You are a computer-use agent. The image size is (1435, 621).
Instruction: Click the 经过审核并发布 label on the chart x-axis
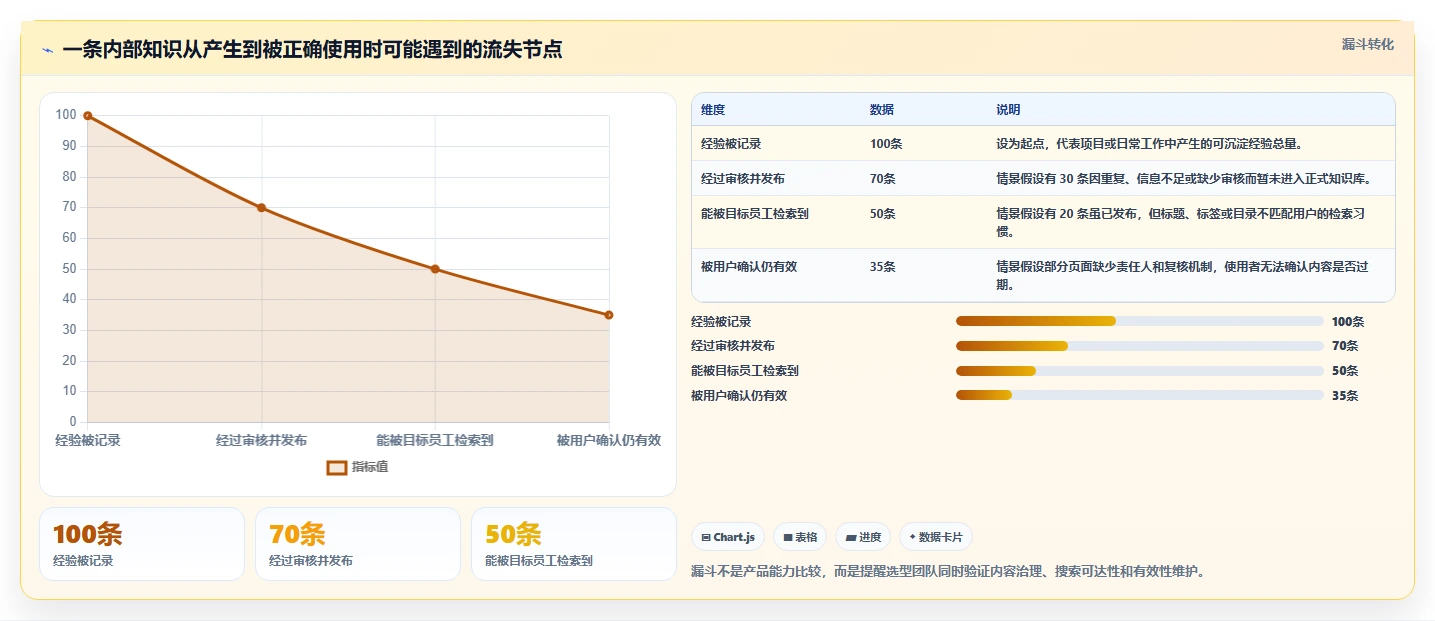point(261,440)
